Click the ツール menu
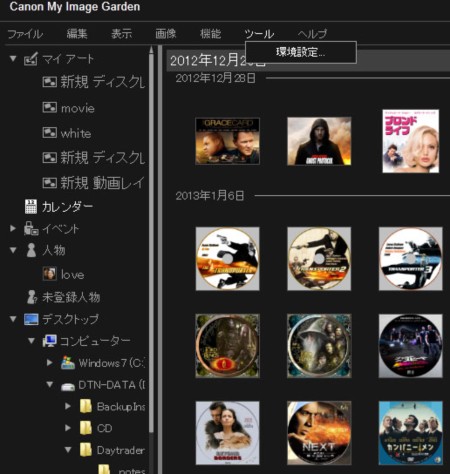Image resolution: width=450 pixels, height=474 pixels. tap(259, 34)
